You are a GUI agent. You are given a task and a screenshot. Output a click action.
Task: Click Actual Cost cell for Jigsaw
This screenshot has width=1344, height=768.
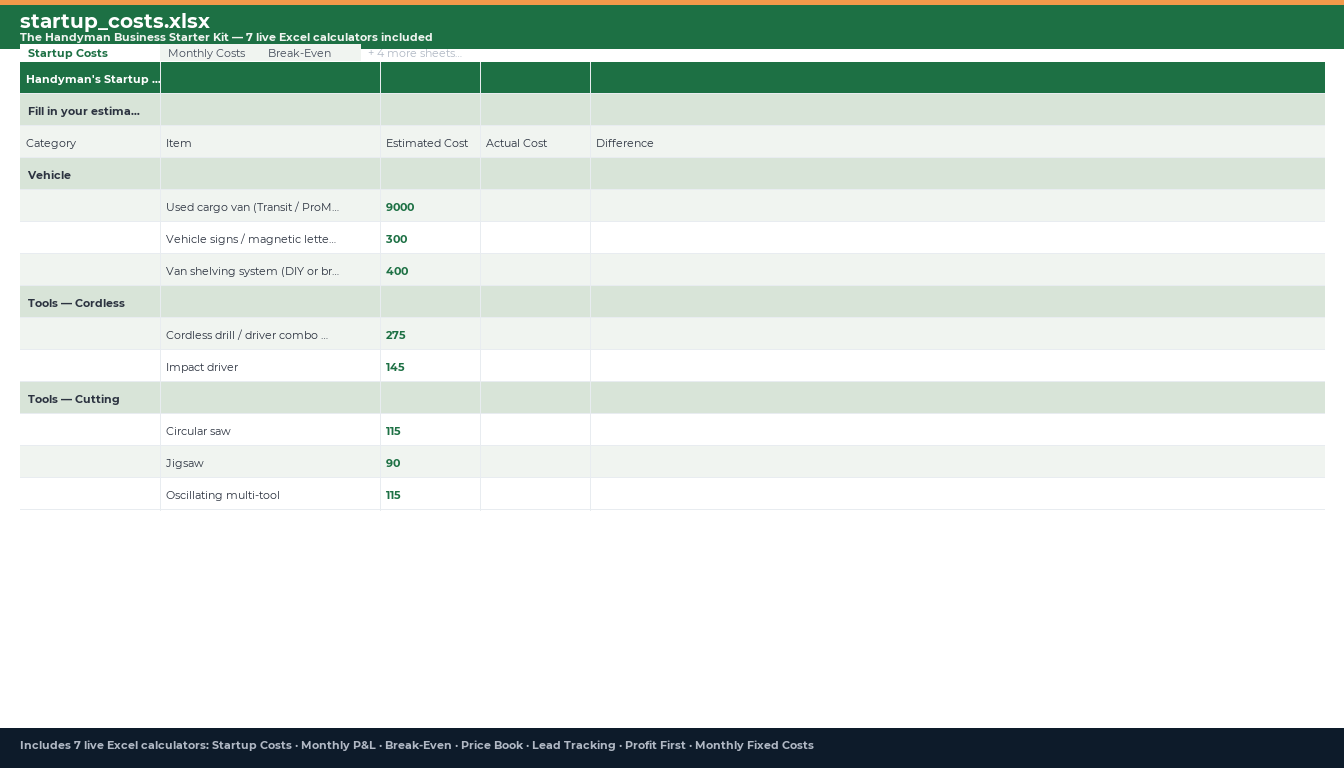pos(535,462)
